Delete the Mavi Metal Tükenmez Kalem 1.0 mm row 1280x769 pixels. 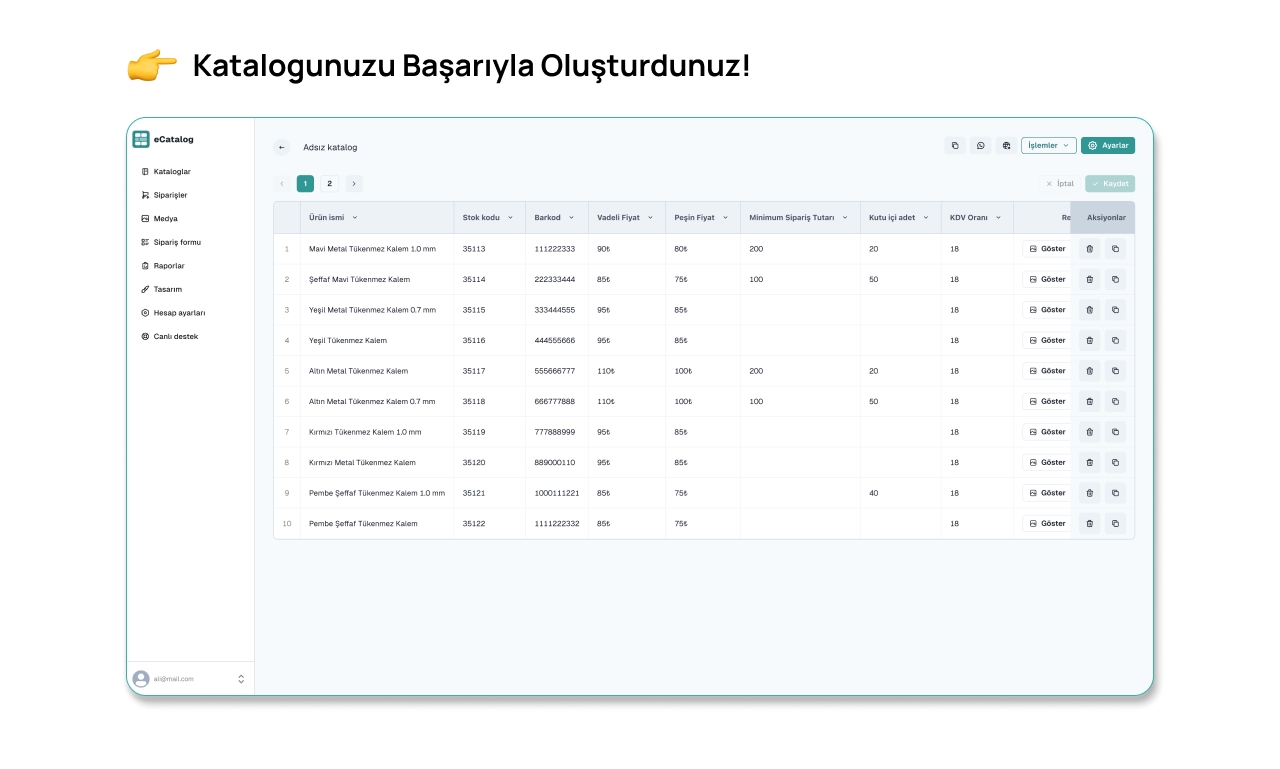click(x=1089, y=249)
